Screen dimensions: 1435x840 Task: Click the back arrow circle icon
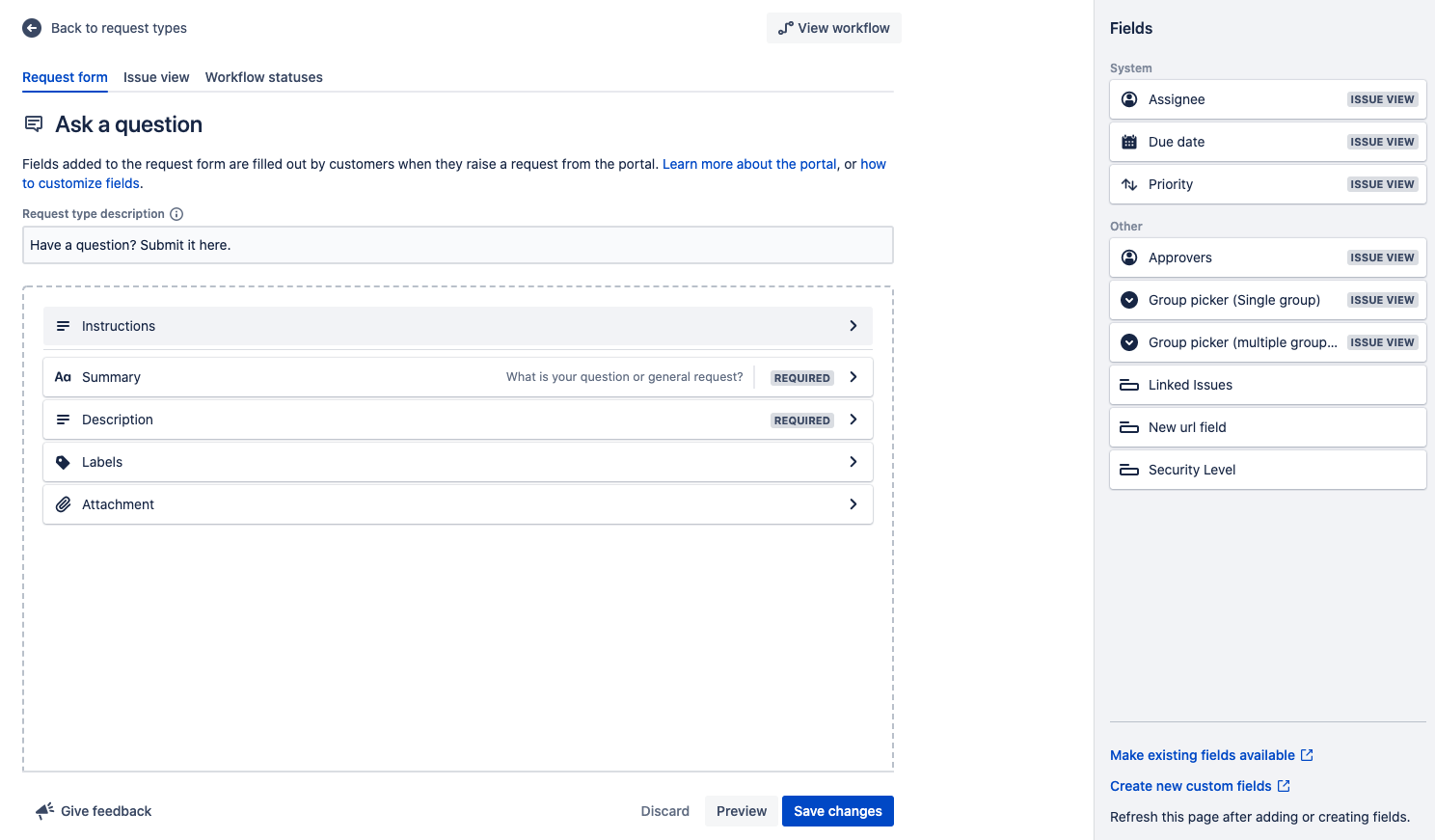32,28
